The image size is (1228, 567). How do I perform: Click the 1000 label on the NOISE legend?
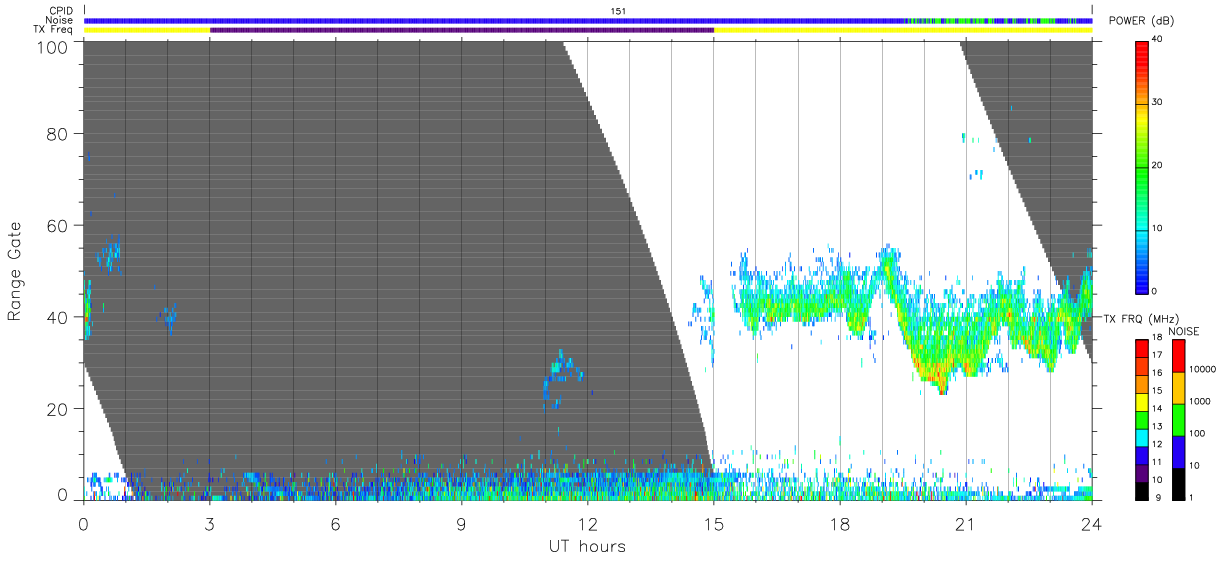tap(1200, 401)
